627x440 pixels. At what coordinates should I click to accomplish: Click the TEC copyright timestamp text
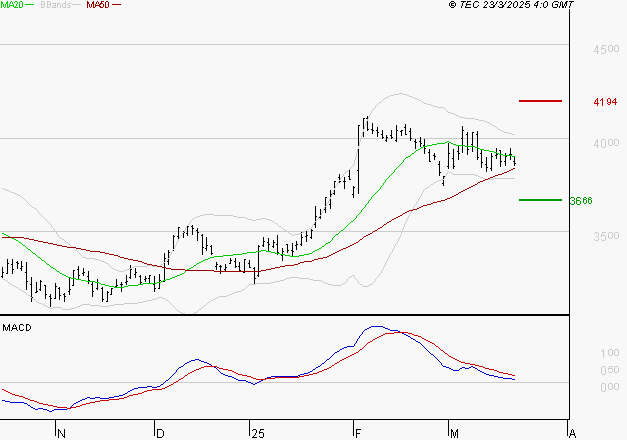(511, 5)
